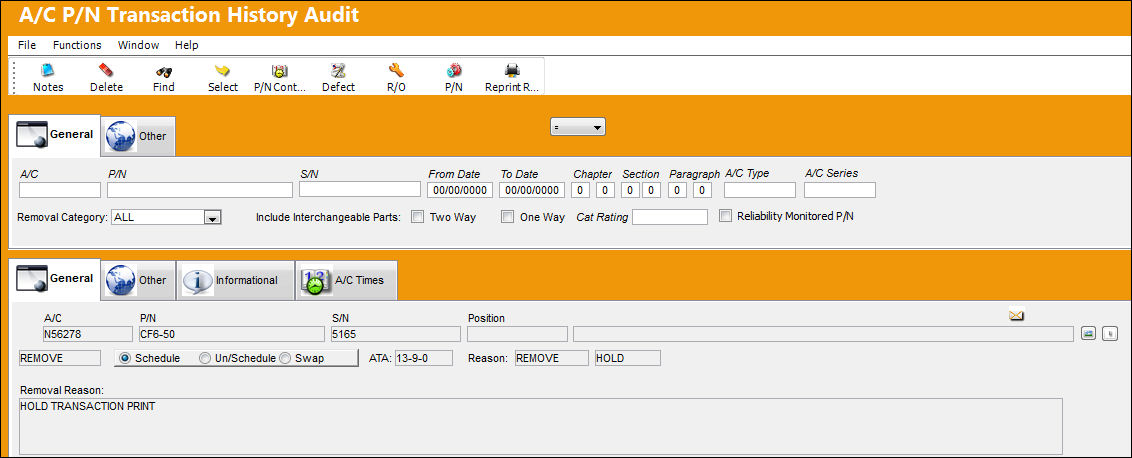The height and width of the screenshot is (458, 1132).
Task: Select the Un/Schedule radio button
Action: point(205,358)
